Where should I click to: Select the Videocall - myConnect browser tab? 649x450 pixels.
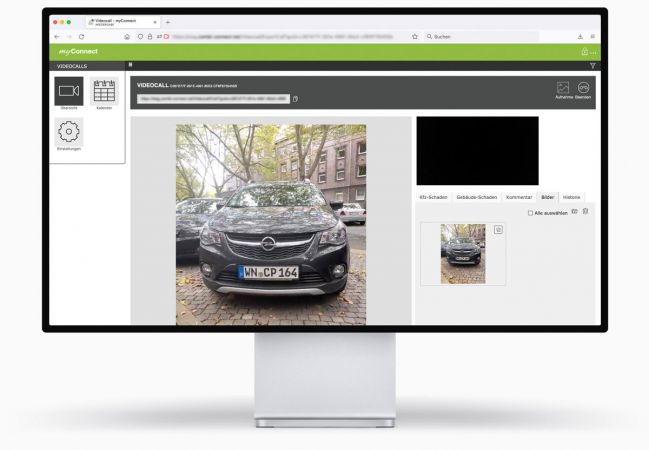(x=123, y=22)
